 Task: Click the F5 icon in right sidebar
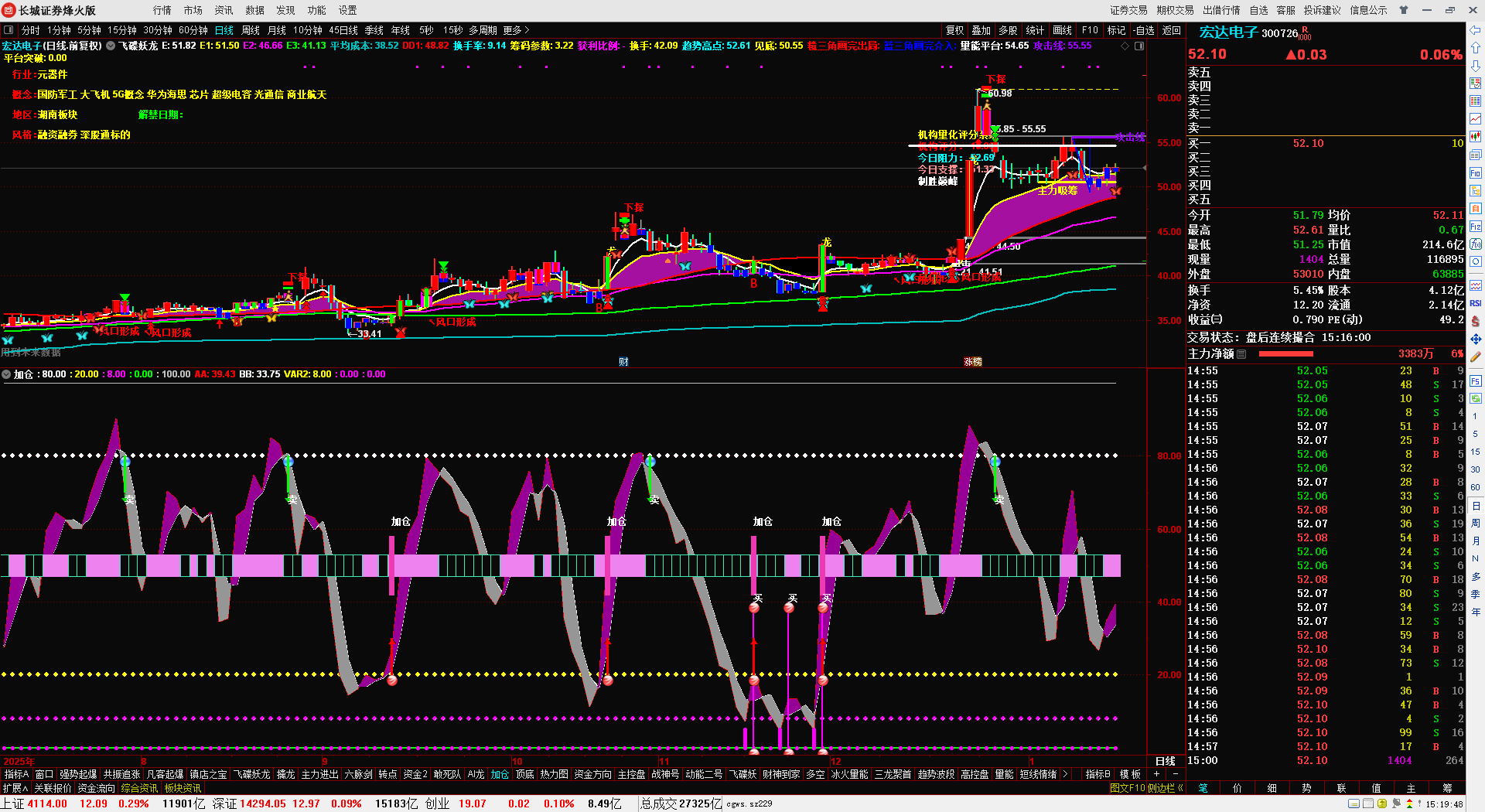click(x=1476, y=381)
